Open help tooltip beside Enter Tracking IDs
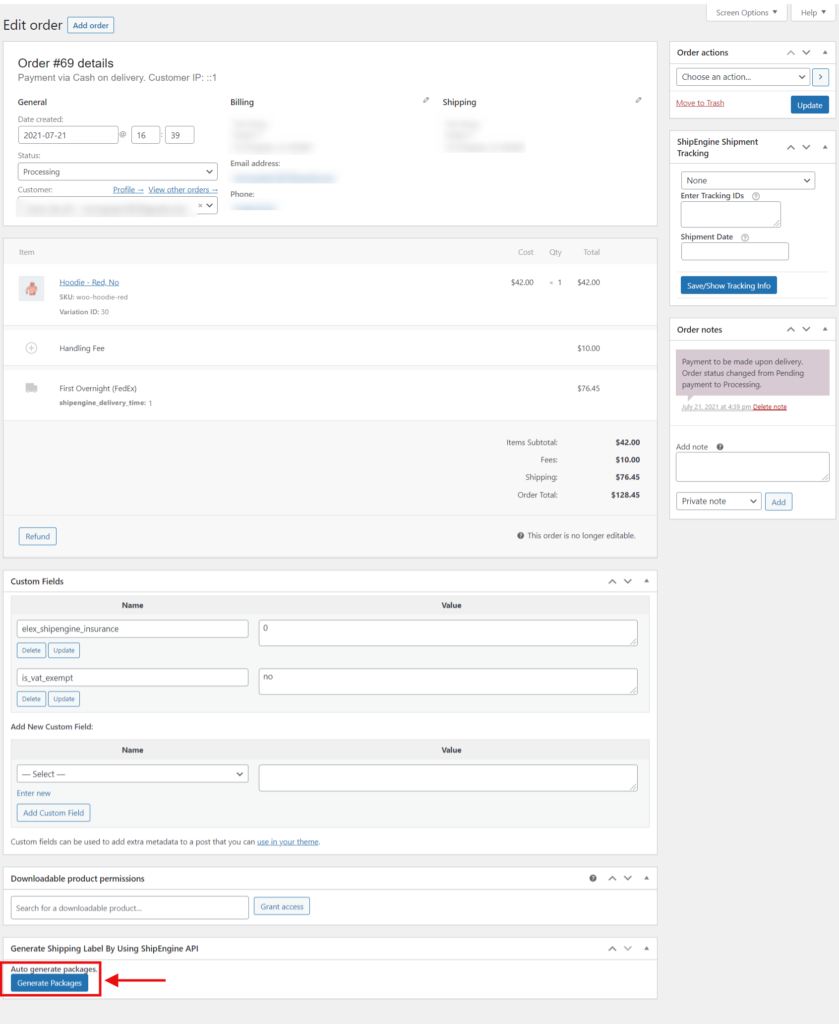Screen dimensions: 839x1024 pyautogui.click(x=755, y=196)
